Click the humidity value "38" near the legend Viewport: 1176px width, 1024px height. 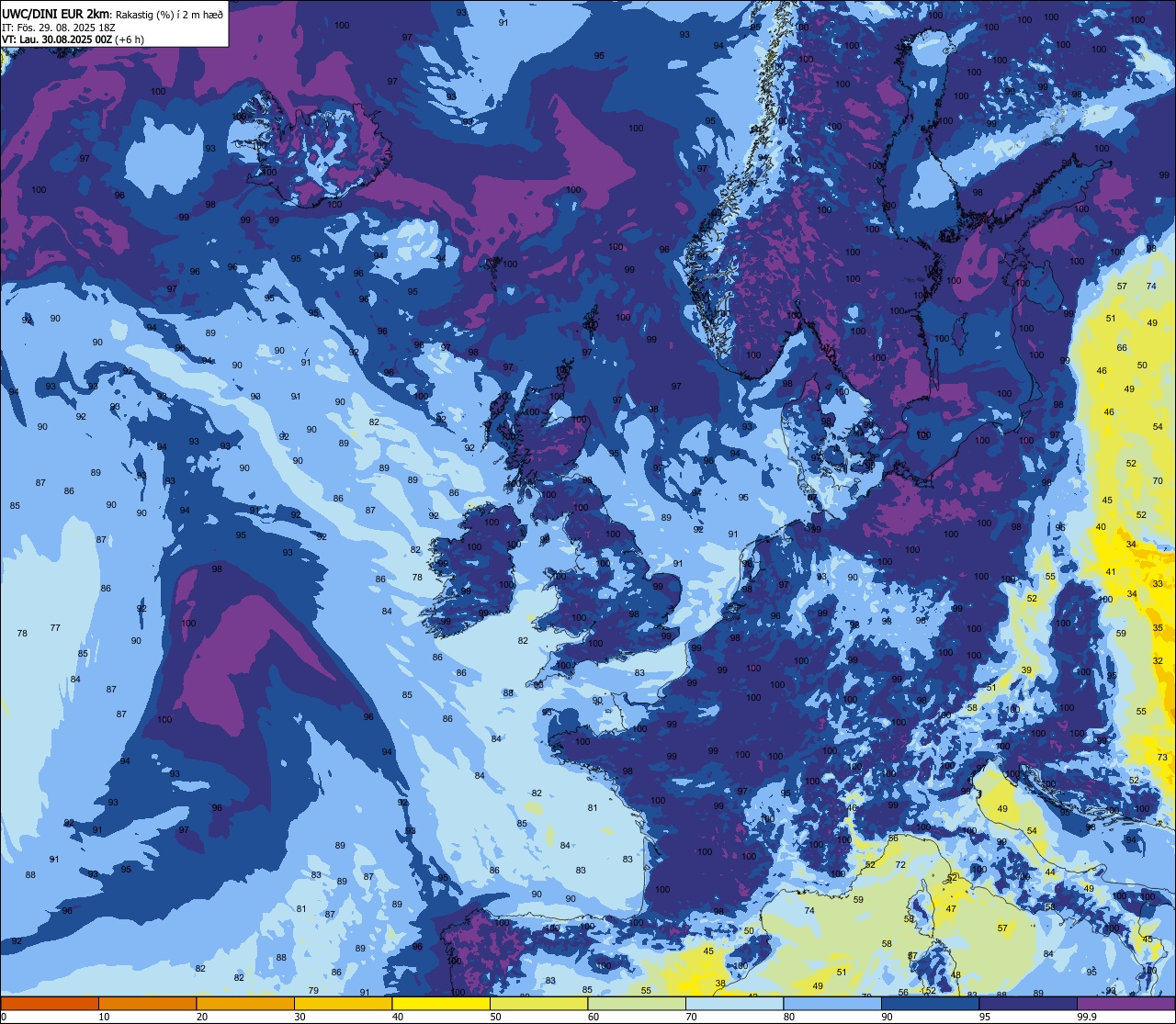coord(720,983)
